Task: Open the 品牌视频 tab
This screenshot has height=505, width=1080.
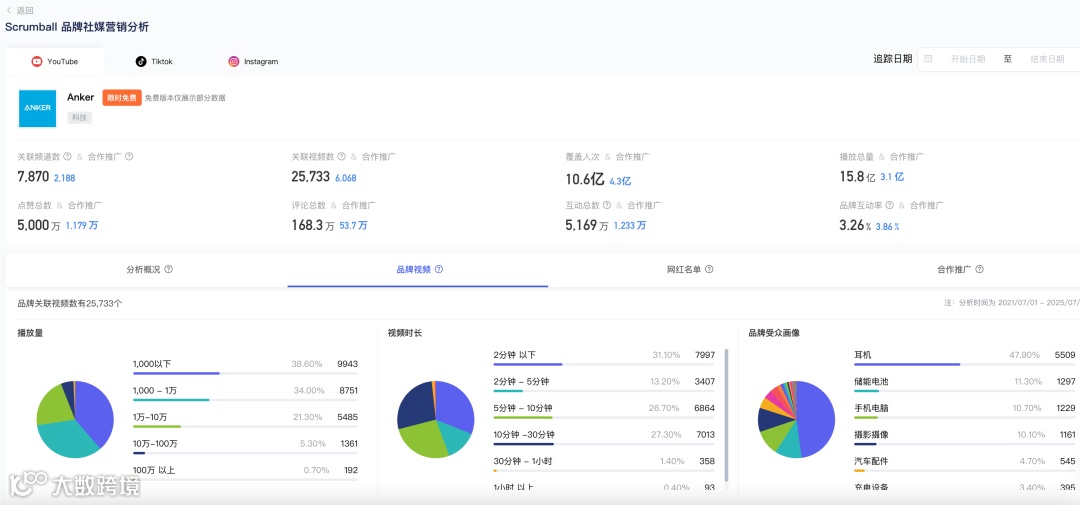Action: (419, 269)
